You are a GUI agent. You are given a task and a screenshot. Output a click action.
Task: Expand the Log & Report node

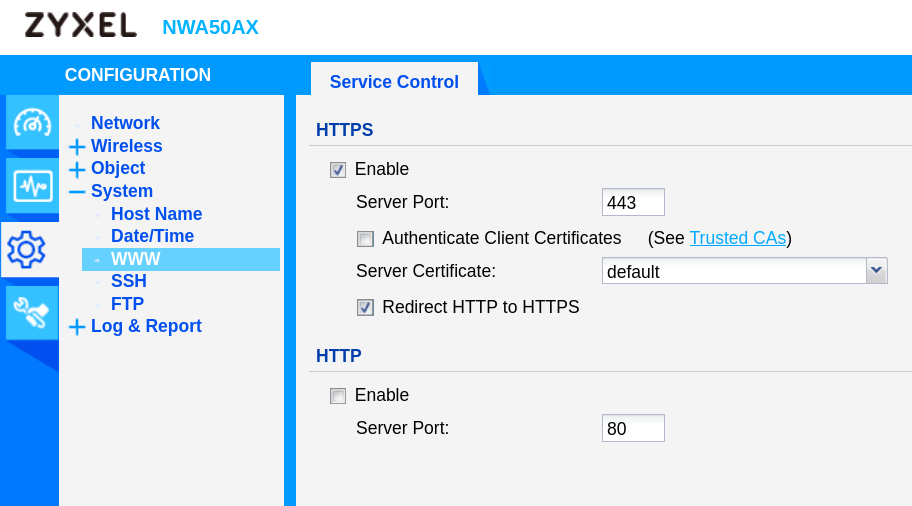[77, 327]
